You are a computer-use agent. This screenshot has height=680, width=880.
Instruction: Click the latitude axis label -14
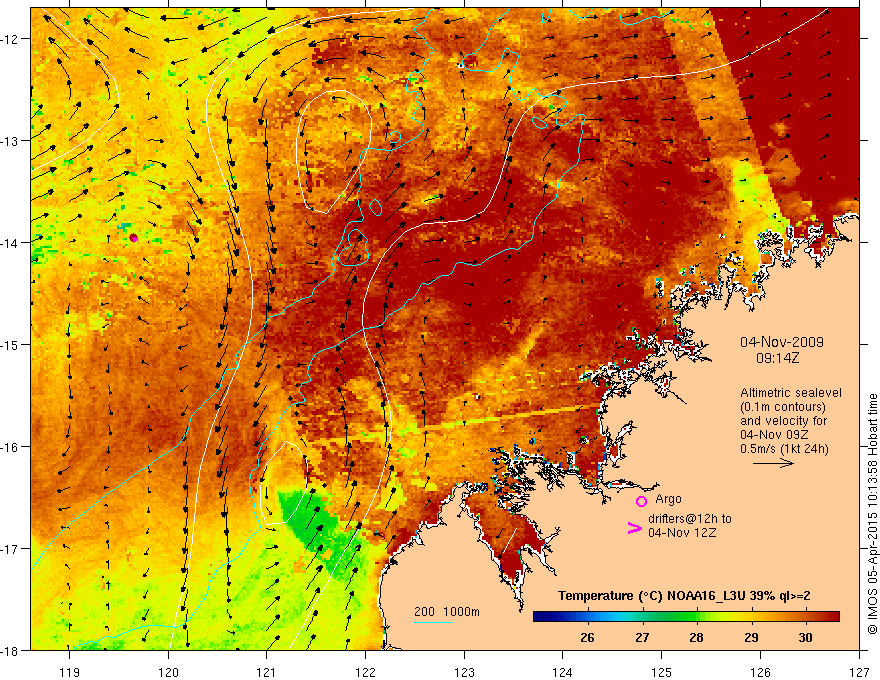click(x=11, y=243)
